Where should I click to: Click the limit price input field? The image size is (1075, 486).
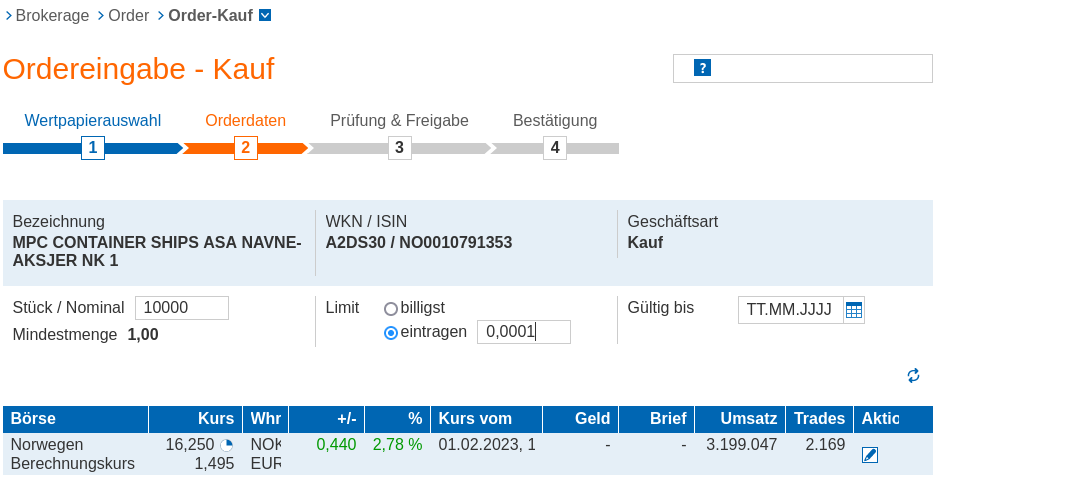coord(523,332)
